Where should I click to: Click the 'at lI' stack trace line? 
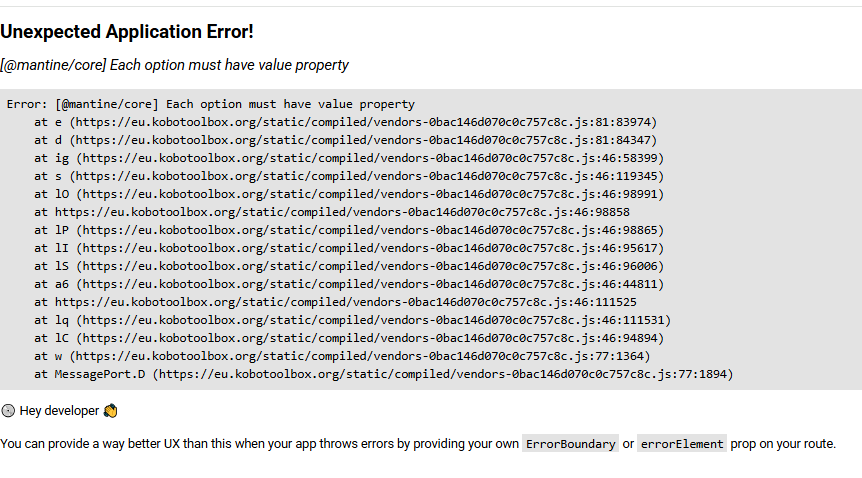coord(349,248)
